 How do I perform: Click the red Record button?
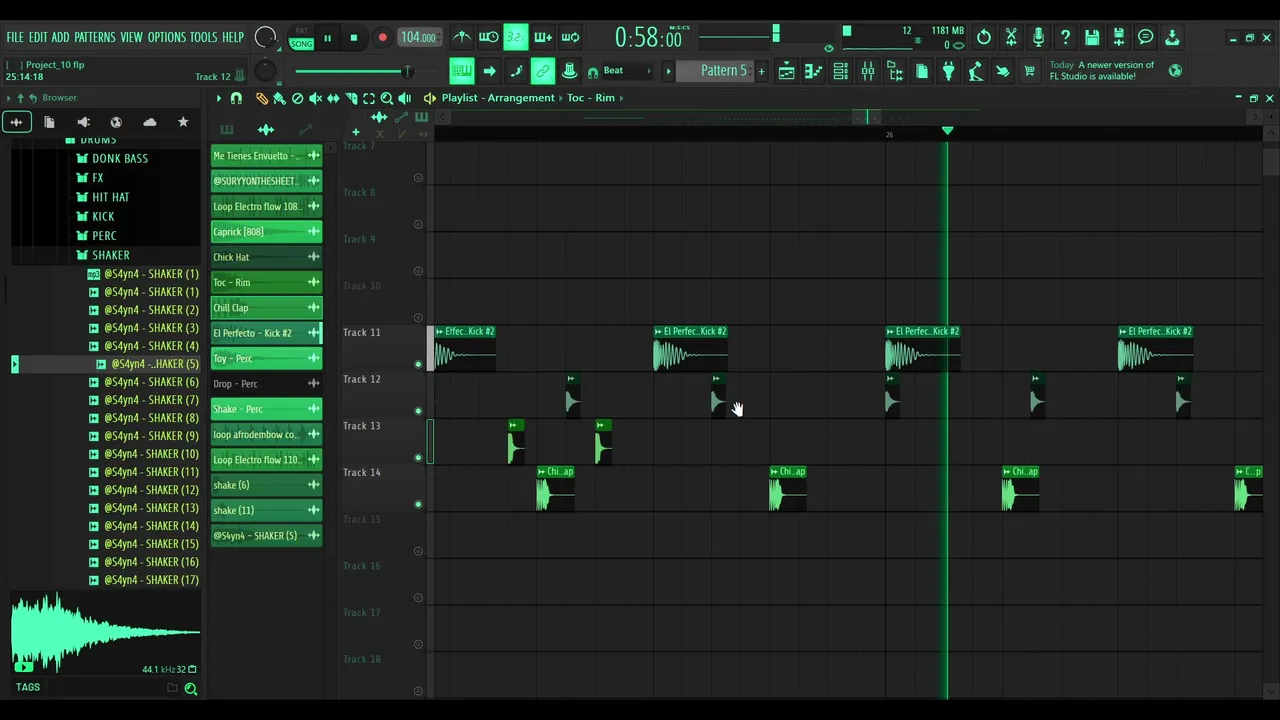[382, 39]
